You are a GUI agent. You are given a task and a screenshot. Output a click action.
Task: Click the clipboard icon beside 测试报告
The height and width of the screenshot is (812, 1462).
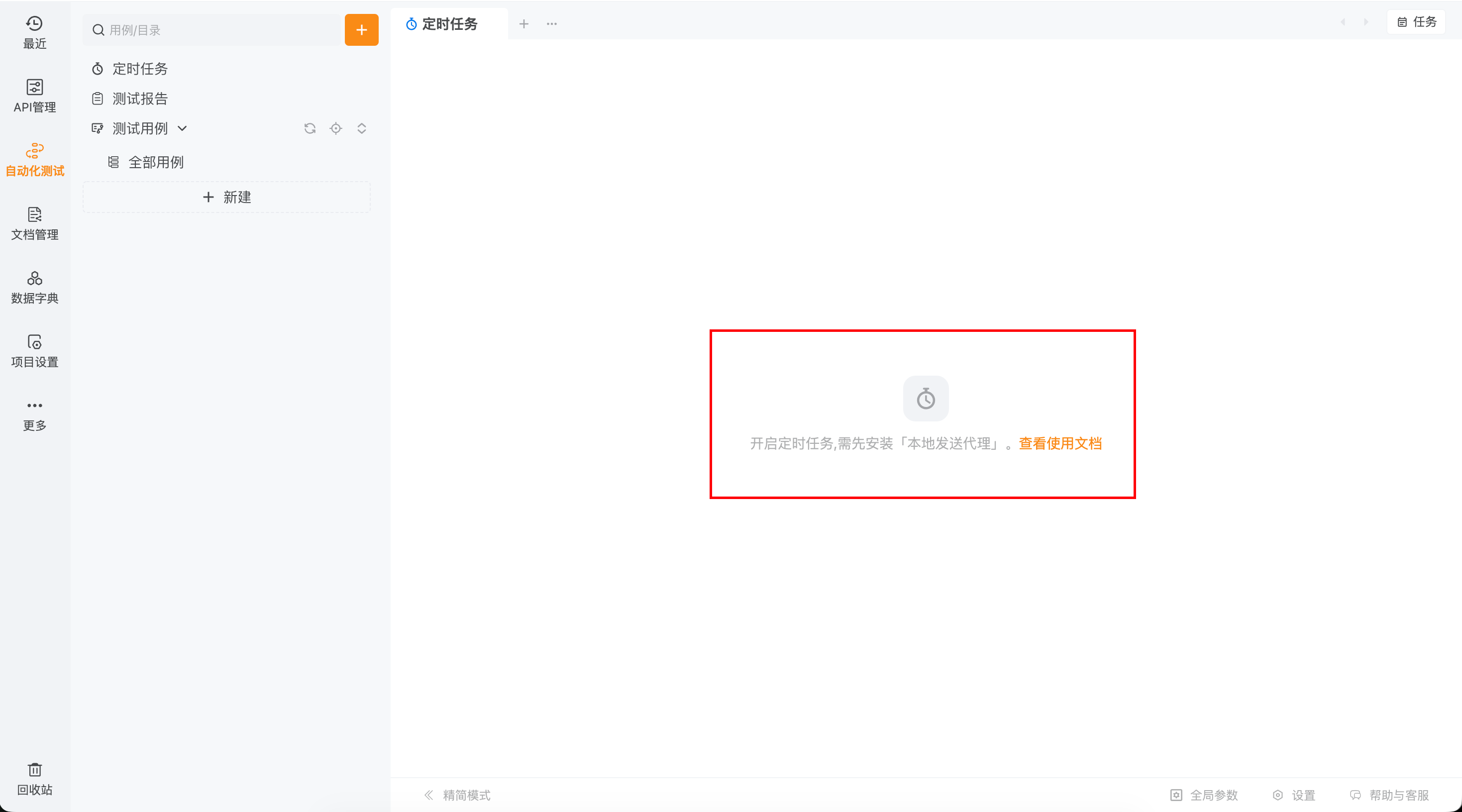click(98, 99)
